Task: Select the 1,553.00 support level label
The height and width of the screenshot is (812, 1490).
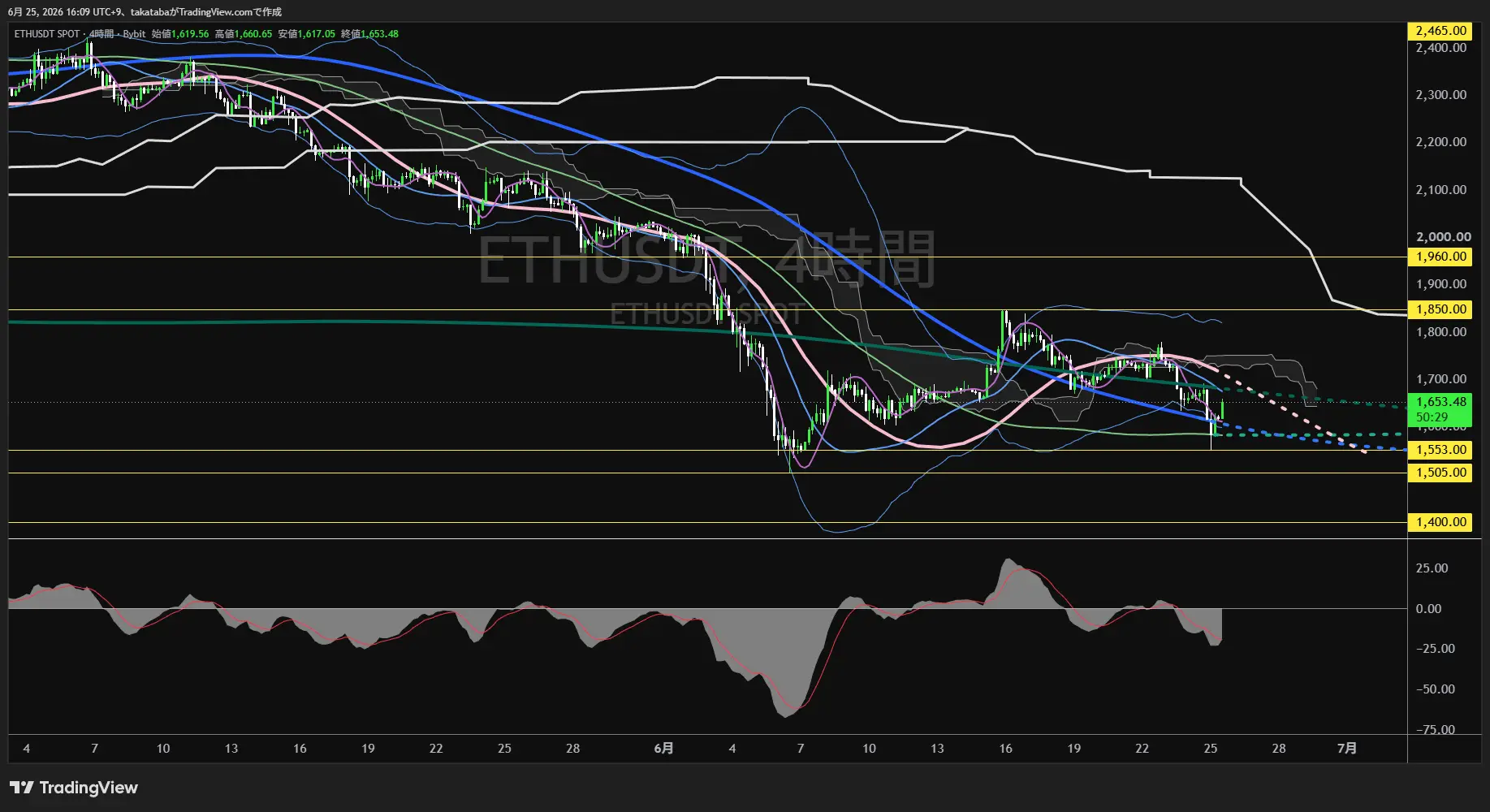Action: coord(1440,450)
